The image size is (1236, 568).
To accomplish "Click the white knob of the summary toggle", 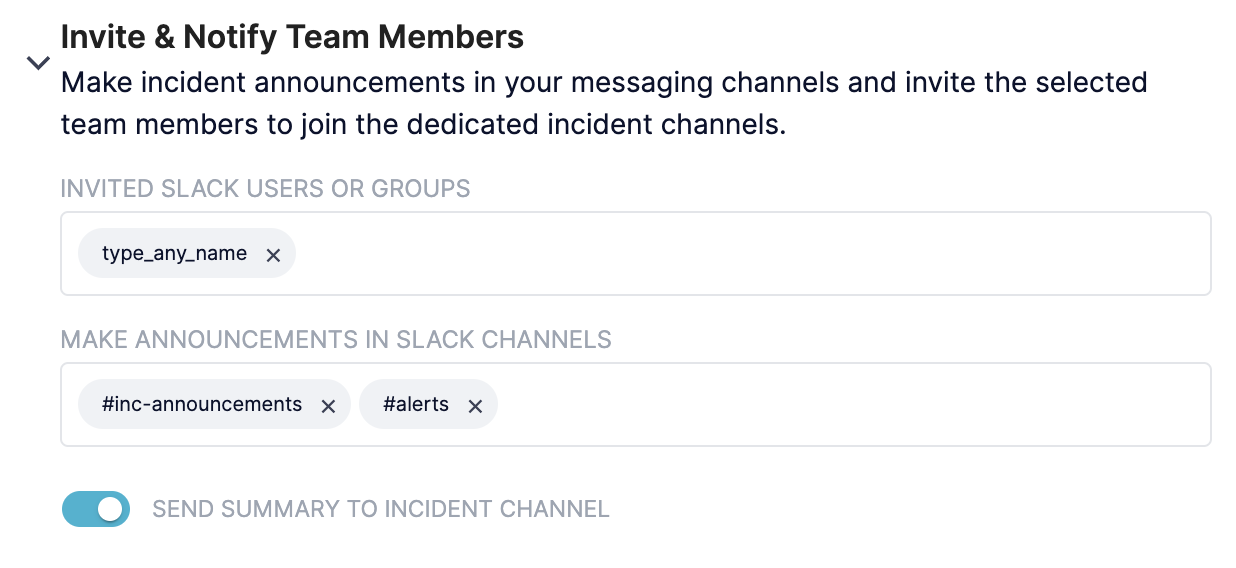I will [x=111, y=509].
